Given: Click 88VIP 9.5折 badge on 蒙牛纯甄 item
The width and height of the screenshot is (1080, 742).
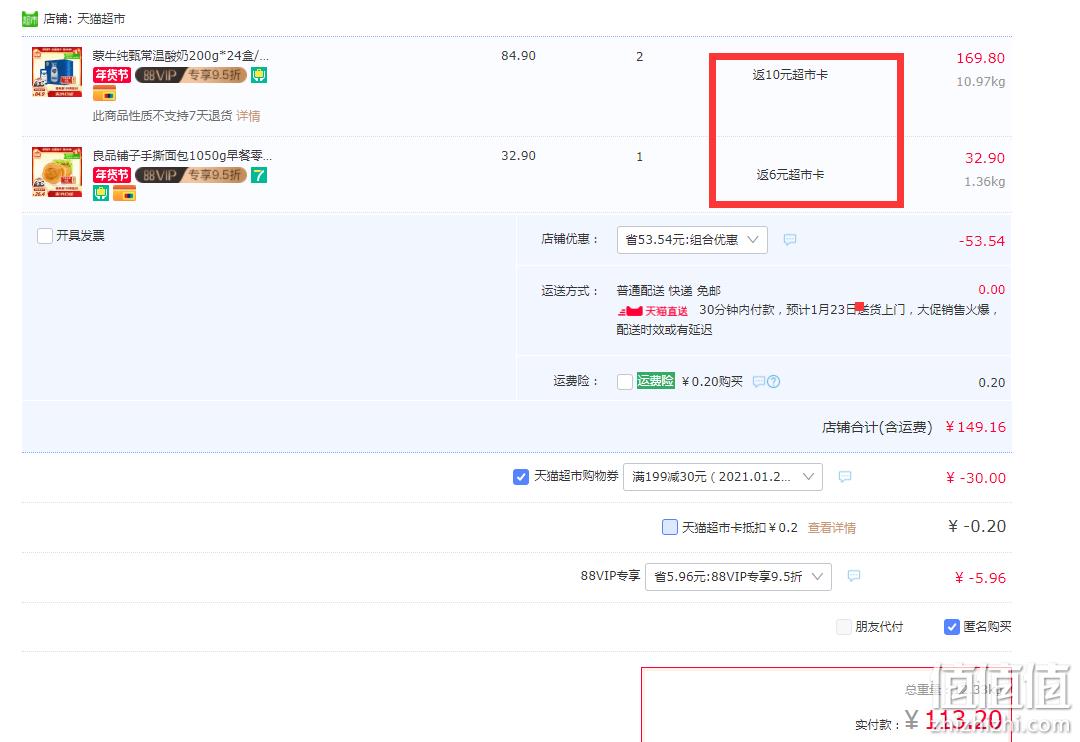Looking at the screenshot, I should pyautogui.click(x=191, y=75).
